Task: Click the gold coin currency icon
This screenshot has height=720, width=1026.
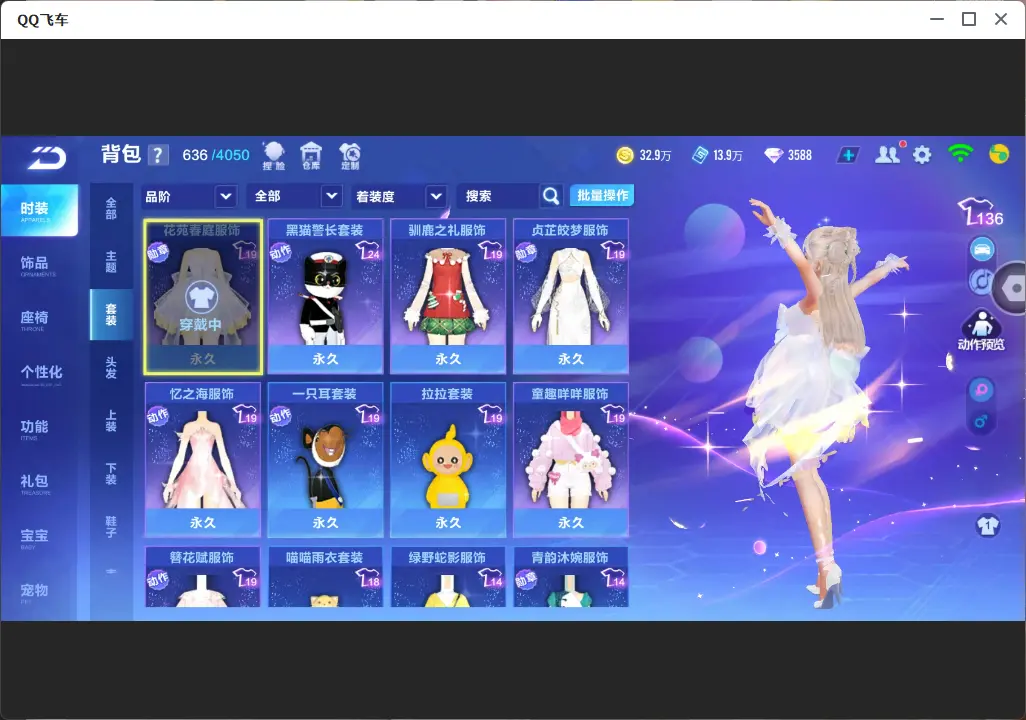Action: click(x=625, y=155)
